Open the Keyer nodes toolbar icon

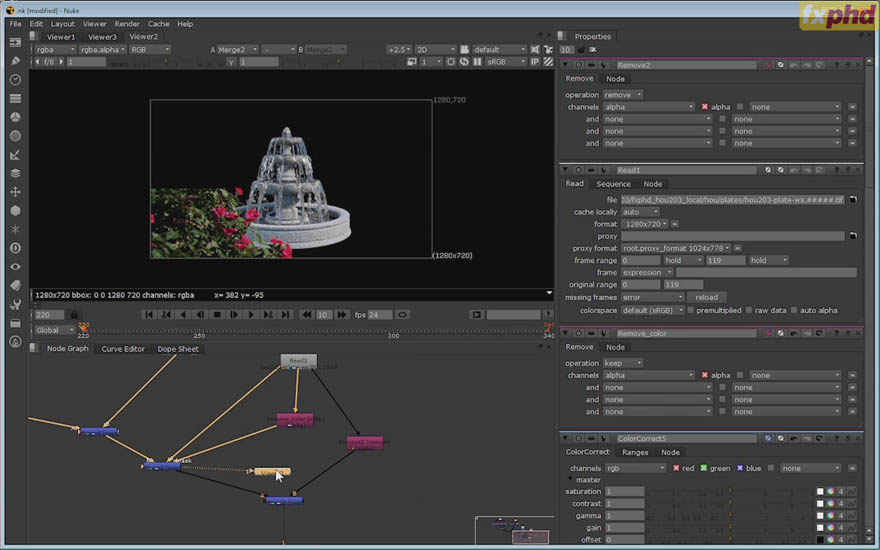click(x=15, y=154)
